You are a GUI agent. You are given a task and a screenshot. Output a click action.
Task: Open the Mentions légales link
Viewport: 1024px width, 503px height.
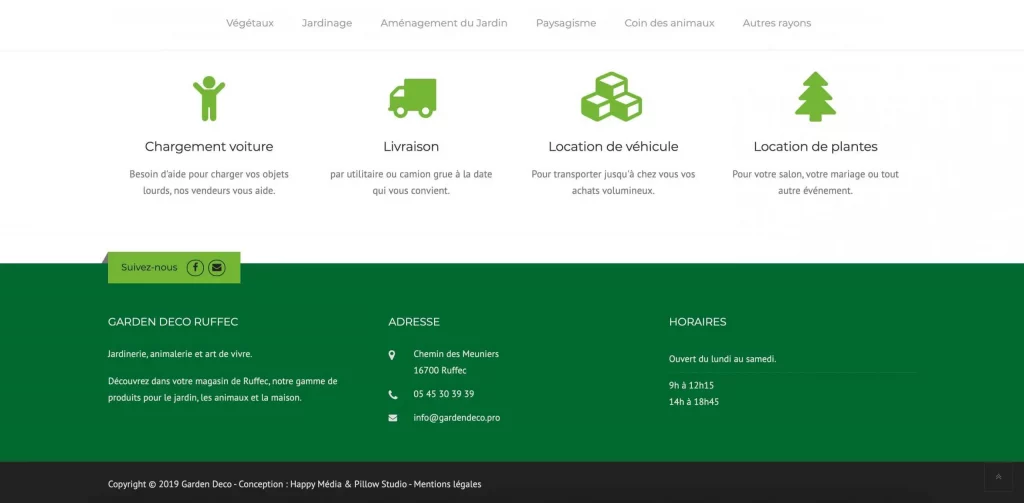[x=447, y=485]
